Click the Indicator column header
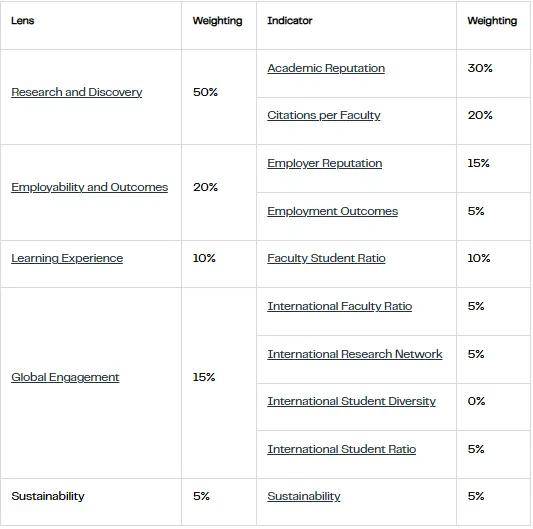The height and width of the screenshot is (529, 533). pos(290,21)
